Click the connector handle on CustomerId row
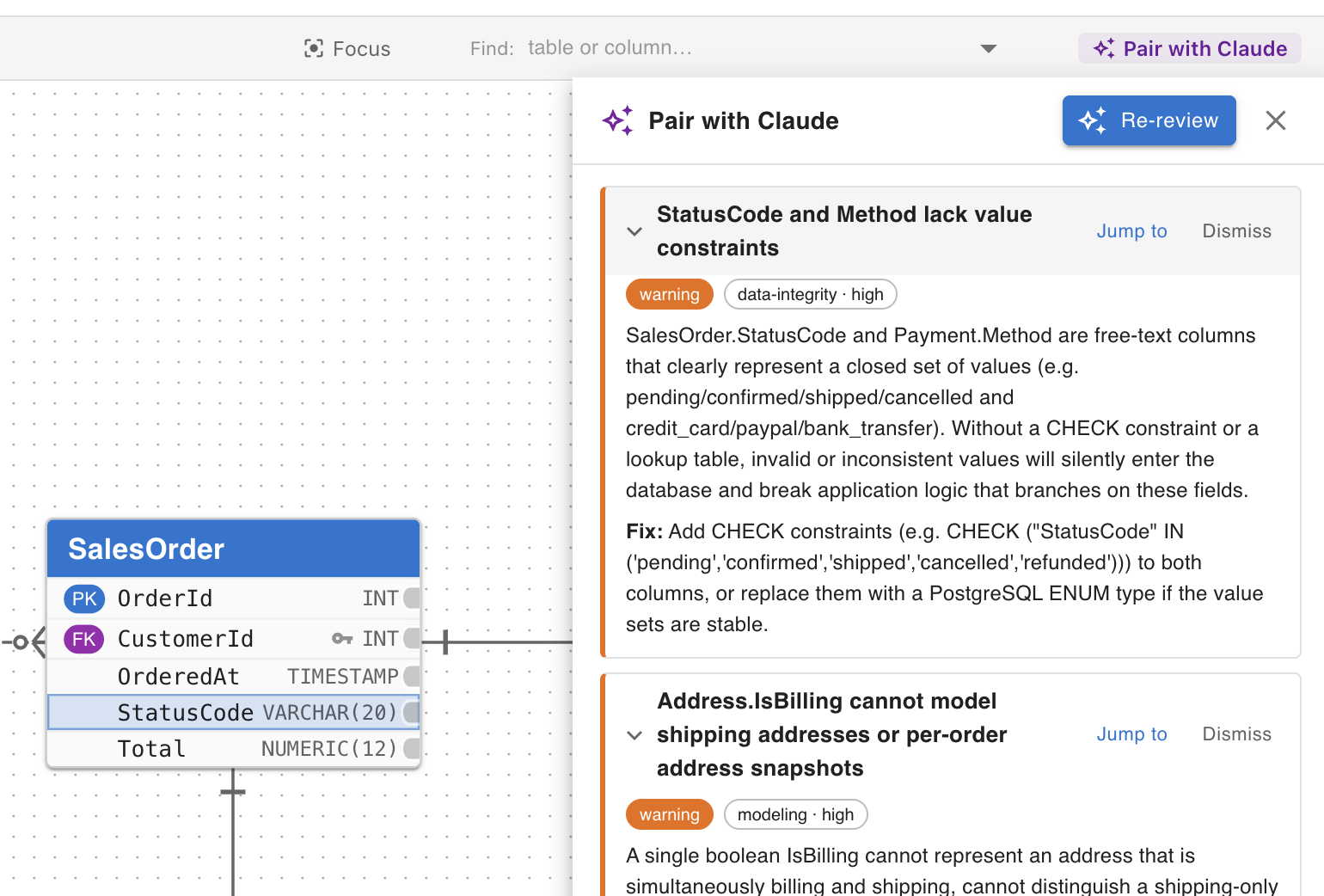 (x=412, y=639)
